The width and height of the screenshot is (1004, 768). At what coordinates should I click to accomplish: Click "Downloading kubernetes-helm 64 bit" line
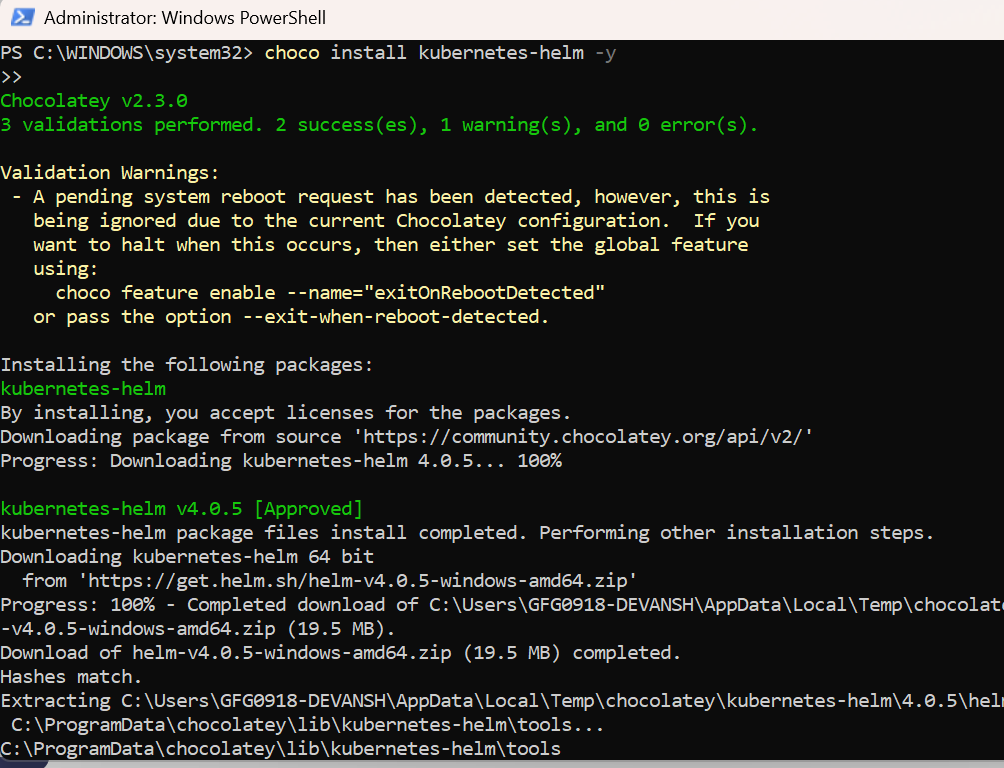point(187,557)
